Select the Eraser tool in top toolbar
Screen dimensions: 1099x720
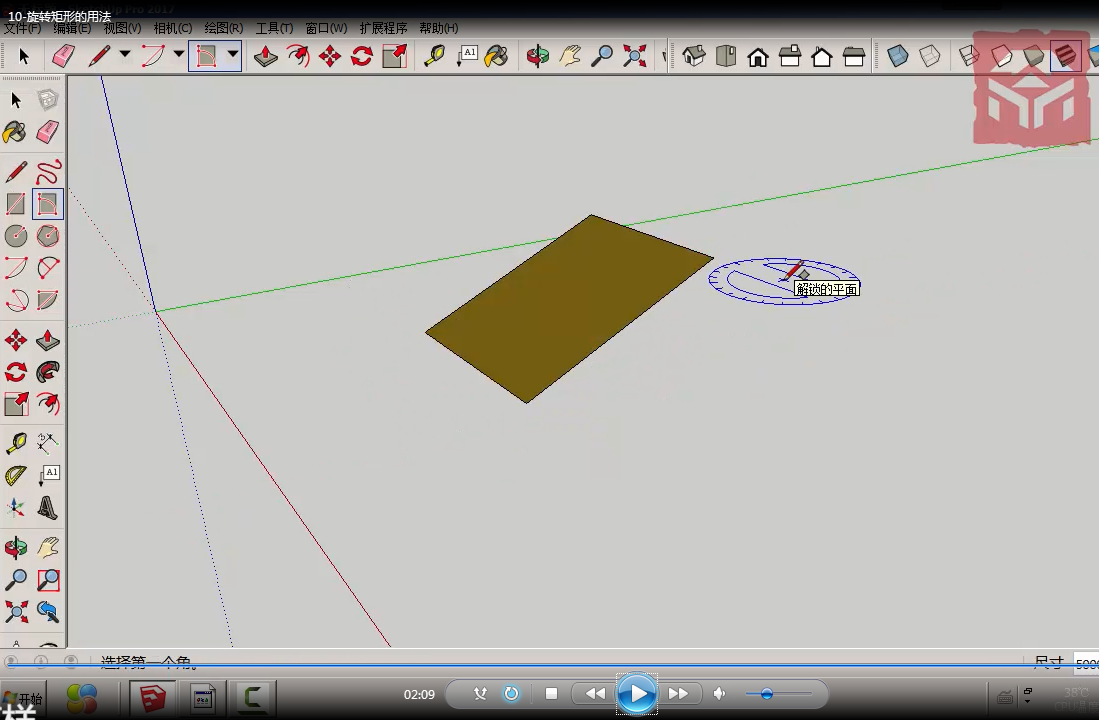(63, 56)
